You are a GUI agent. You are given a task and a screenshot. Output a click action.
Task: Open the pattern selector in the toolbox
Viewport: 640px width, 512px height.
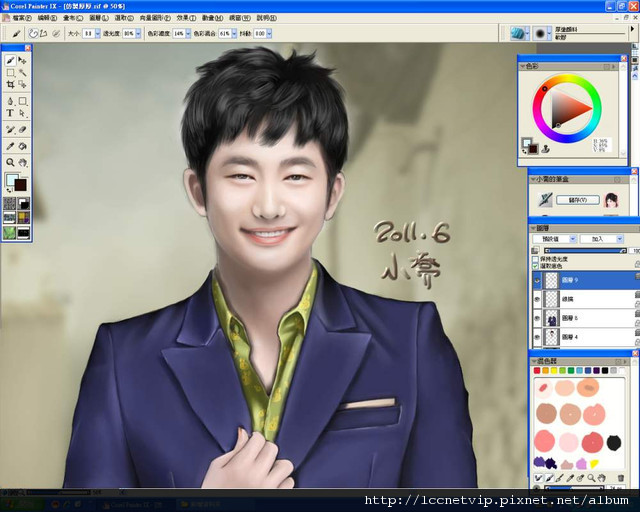click(9, 218)
